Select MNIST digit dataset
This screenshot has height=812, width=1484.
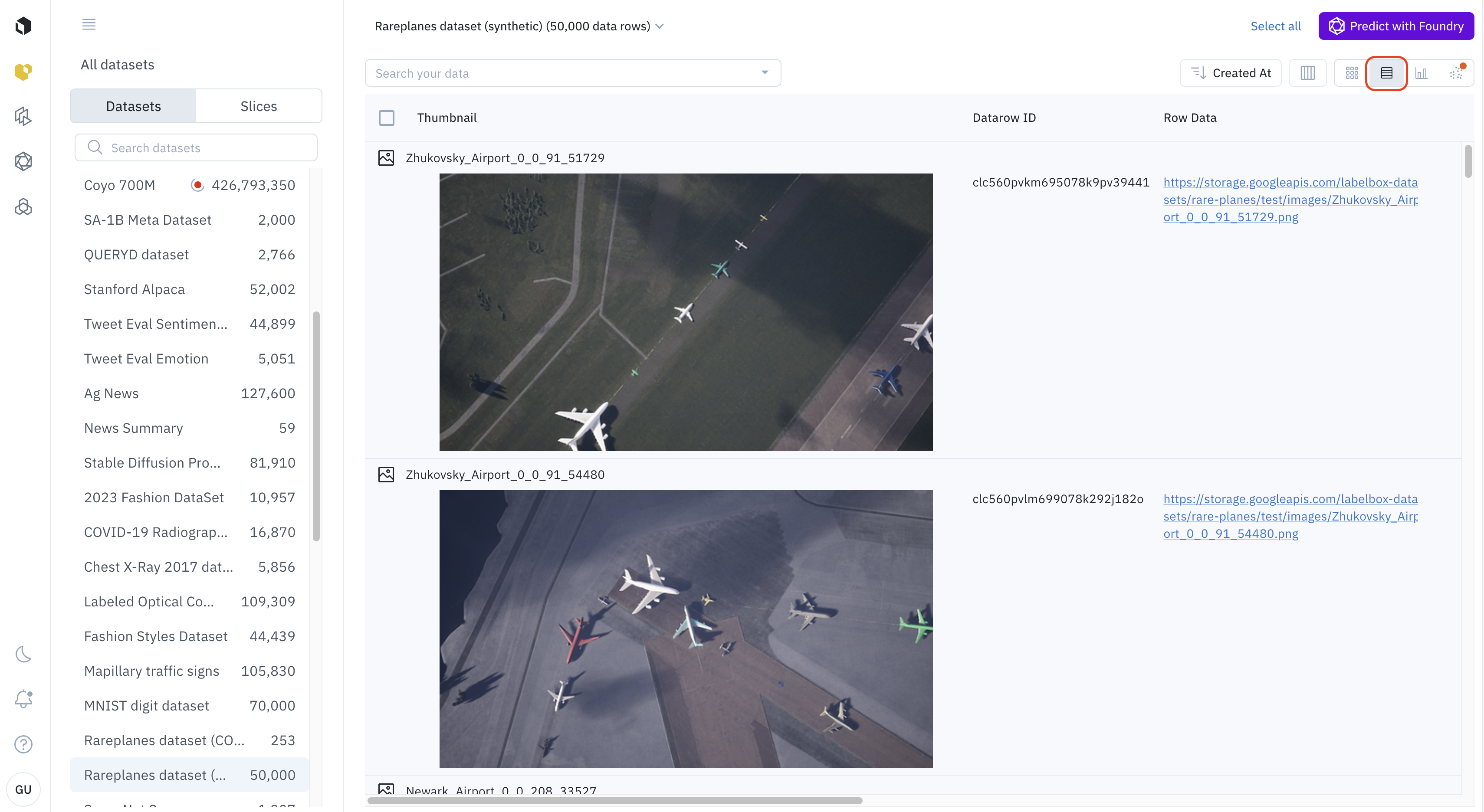pyautogui.click(x=189, y=705)
